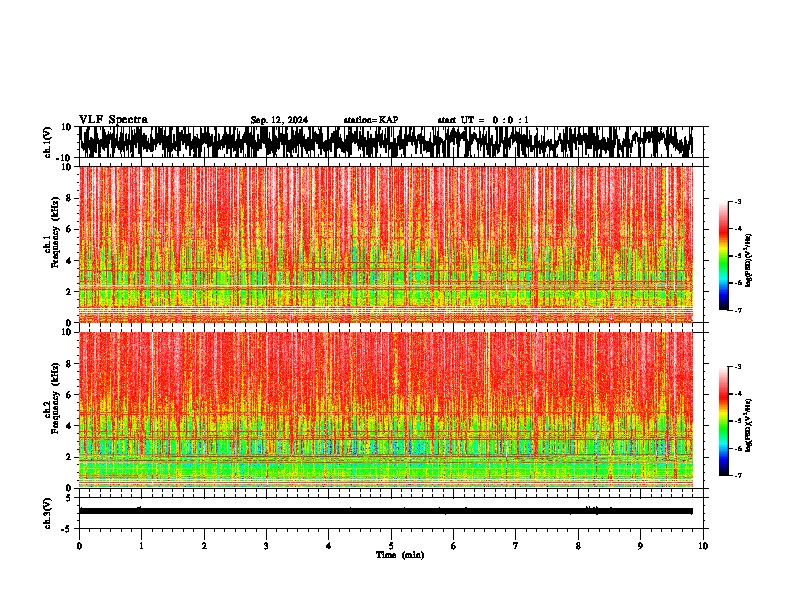Select the Time (min) axis label
Image resolution: width=792 pixels, height=612 pixels.
click(400, 555)
